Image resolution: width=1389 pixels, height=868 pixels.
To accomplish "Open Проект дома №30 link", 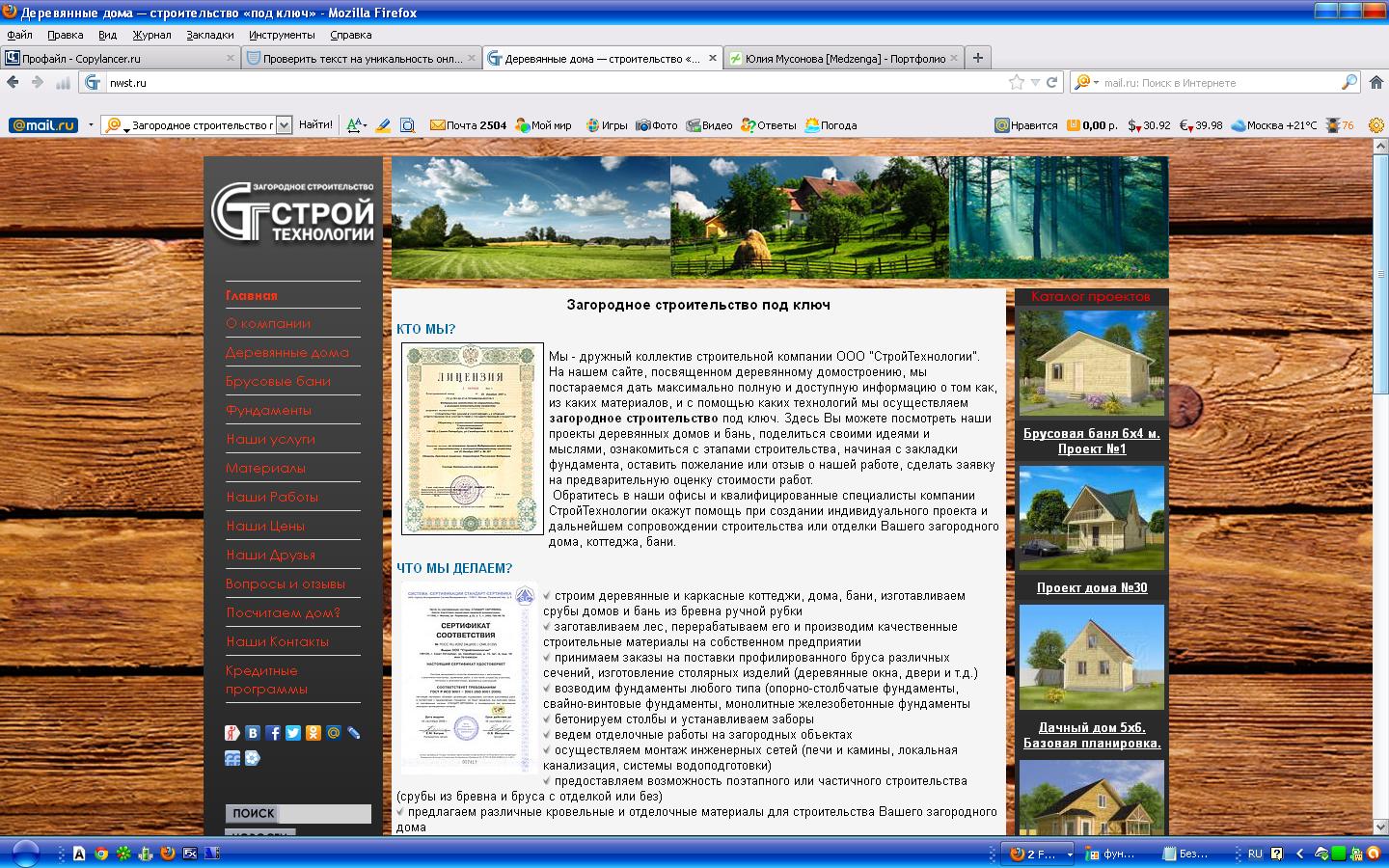I will [x=1092, y=587].
